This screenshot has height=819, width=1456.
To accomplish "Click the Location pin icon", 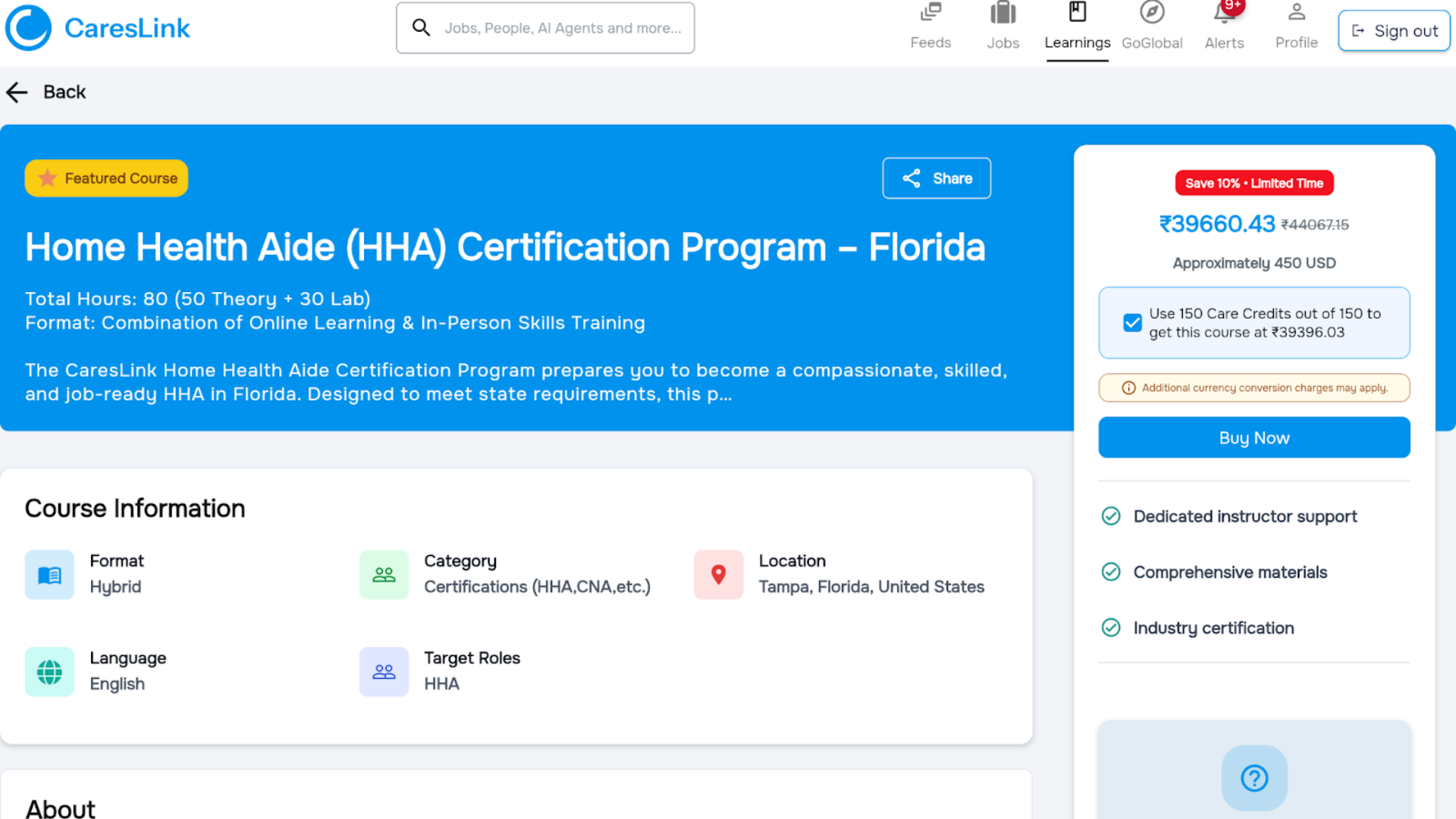I will coord(718,575).
